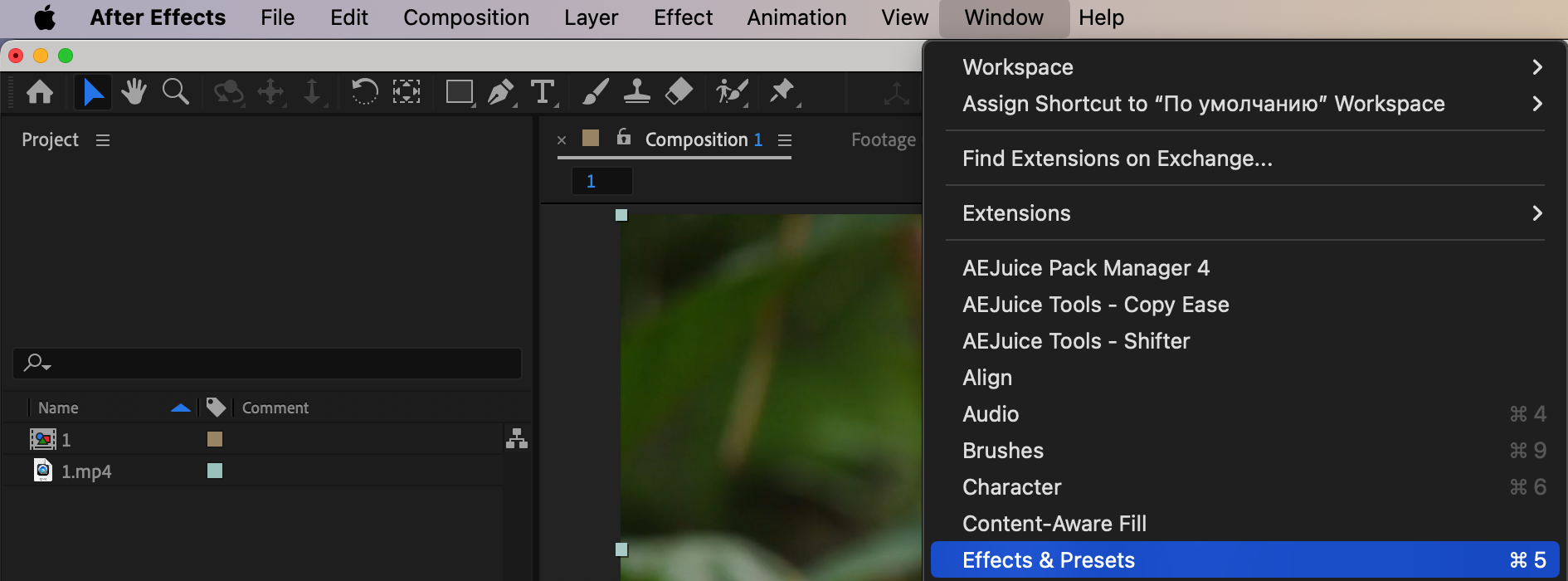Activate the Hand tool

[x=134, y=91]
